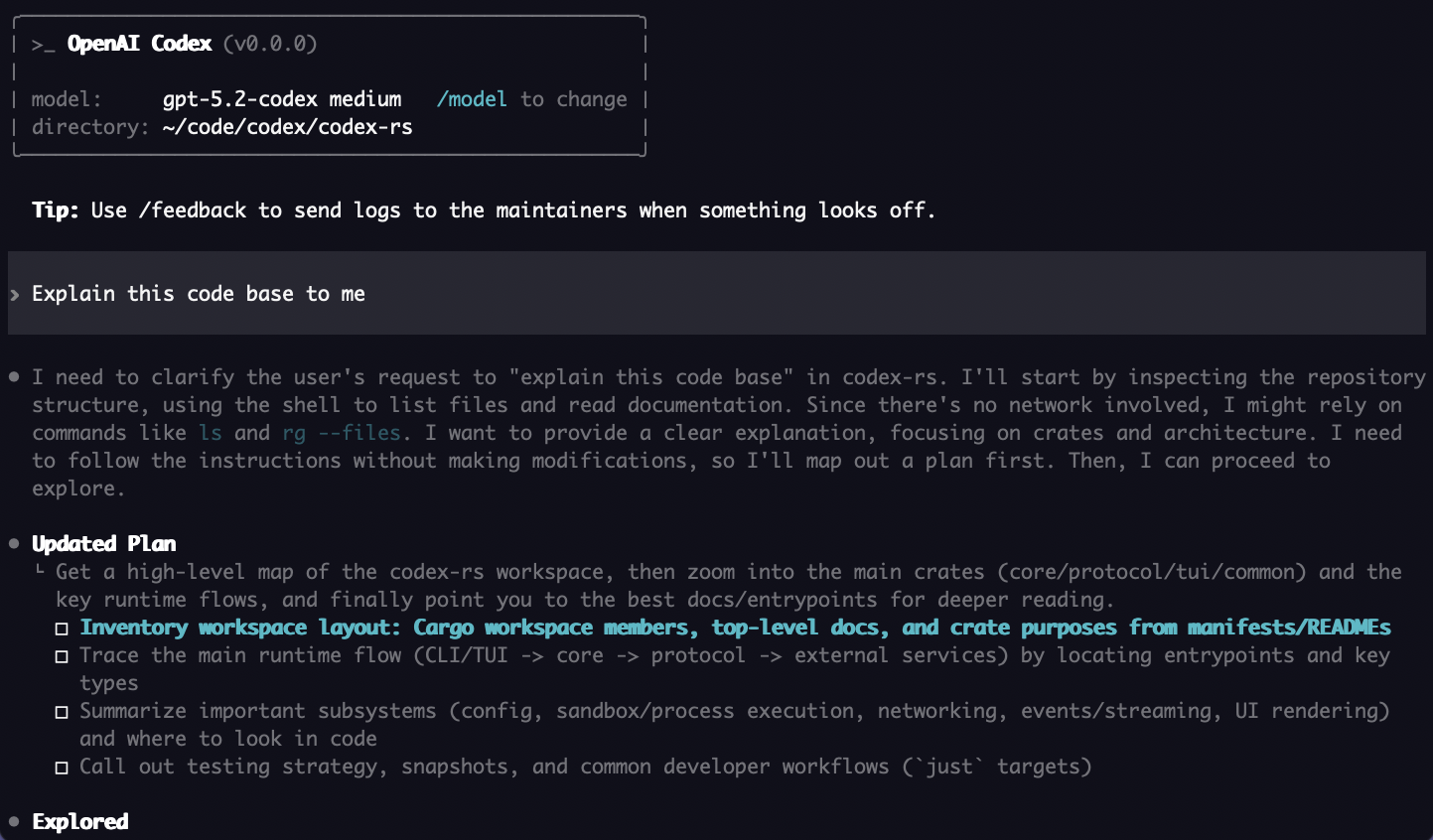Click the highlighted ls command
1433x840 pixels.
[211, 433]
